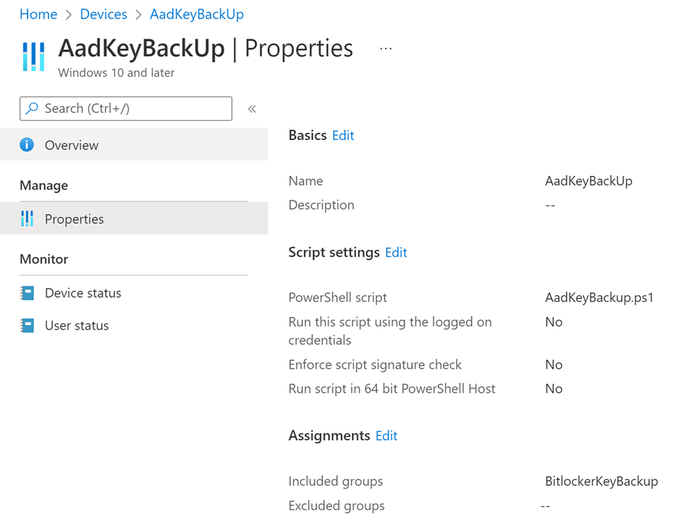Open User status under Monitor

[x=77, y=325]
